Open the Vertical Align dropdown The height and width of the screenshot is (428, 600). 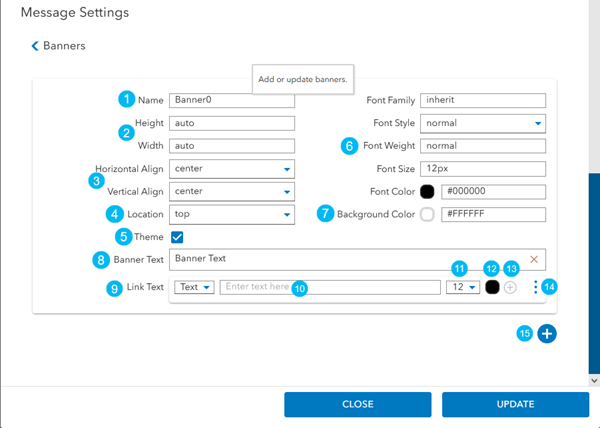[x=232, y=191]
